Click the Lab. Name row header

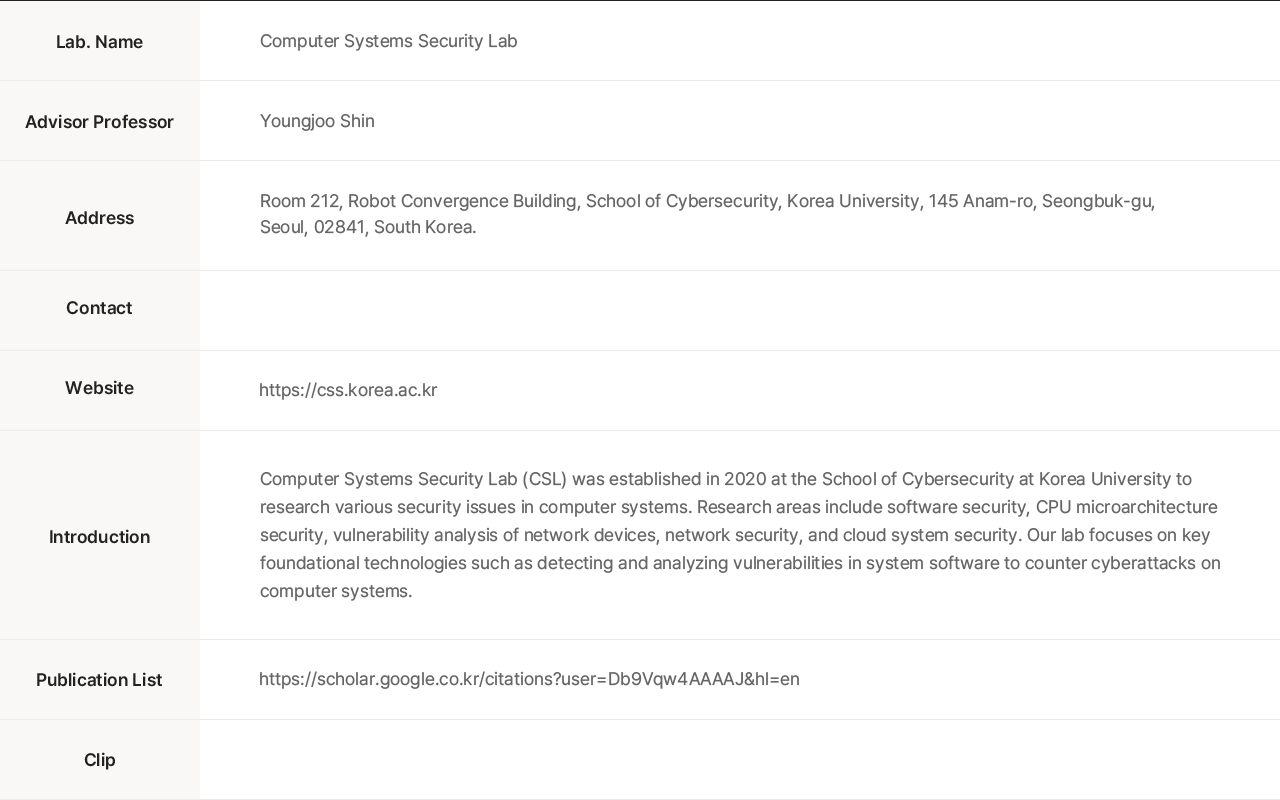pyautogui.click(x=99, y=42)
